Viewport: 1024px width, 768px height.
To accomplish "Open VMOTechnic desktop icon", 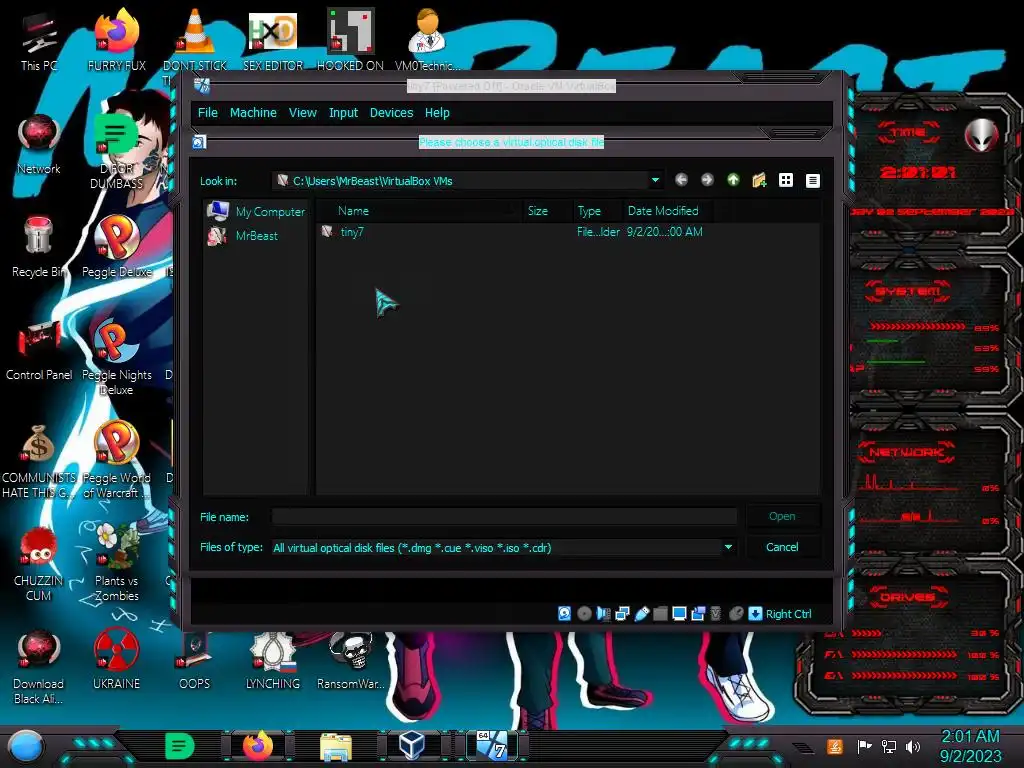I will pos(427,39).
